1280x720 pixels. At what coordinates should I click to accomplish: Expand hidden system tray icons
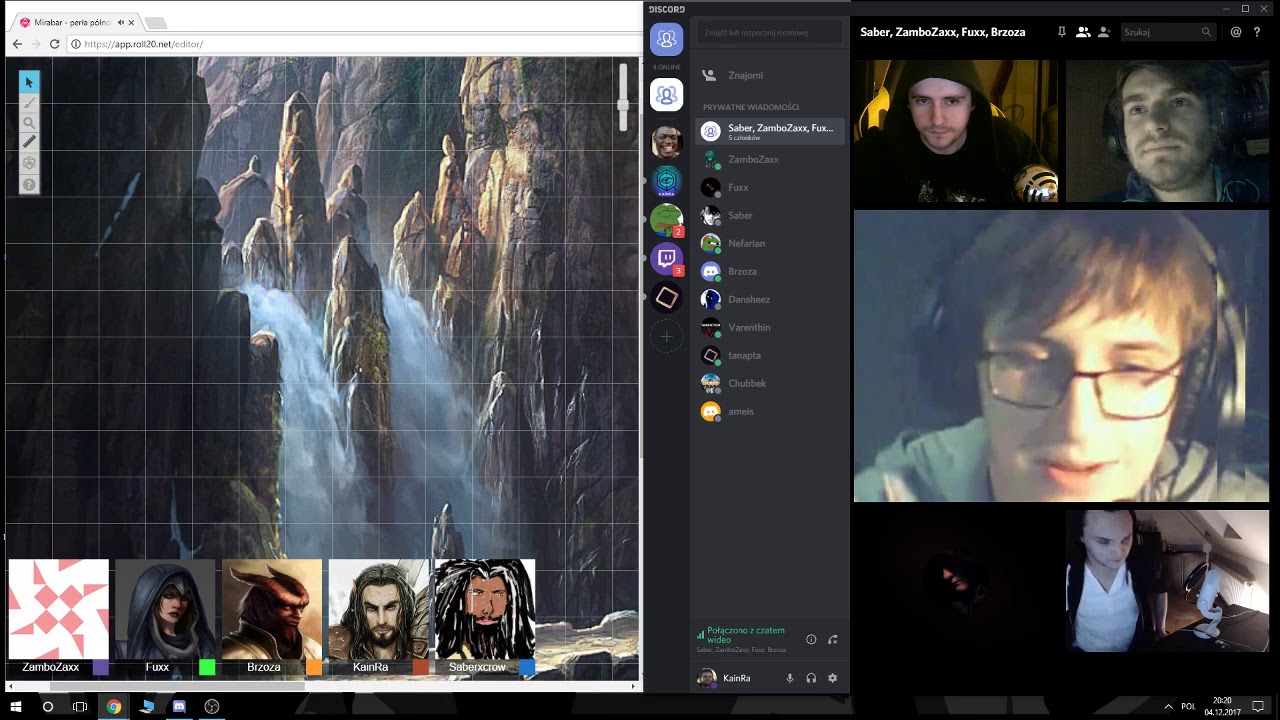[x=1168, y=706]
